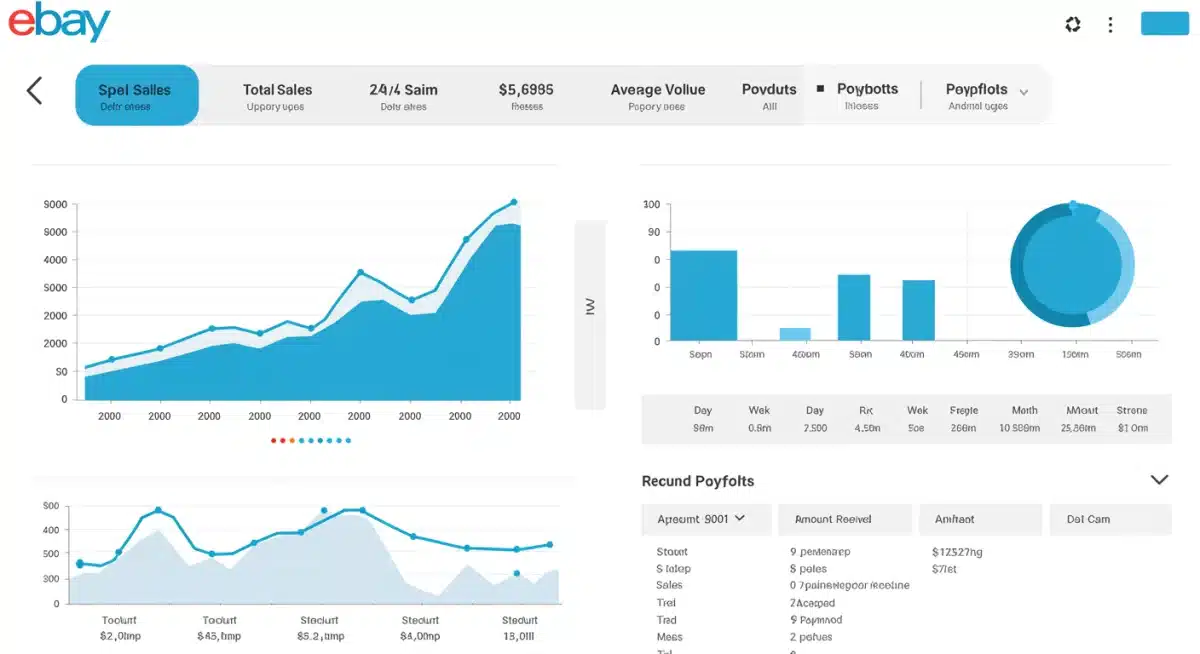This screenshot has width=1200, height=654.
Task: Select the Average Vollue tab
Action: (x=657, y=95)
